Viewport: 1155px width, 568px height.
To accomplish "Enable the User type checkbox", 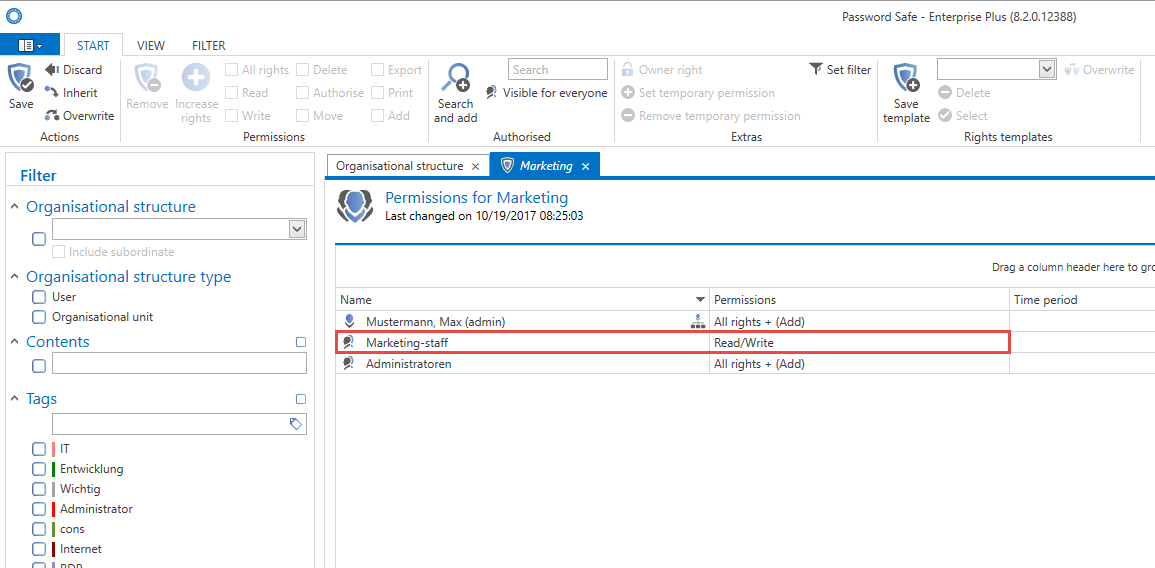I will click(39, 297).
